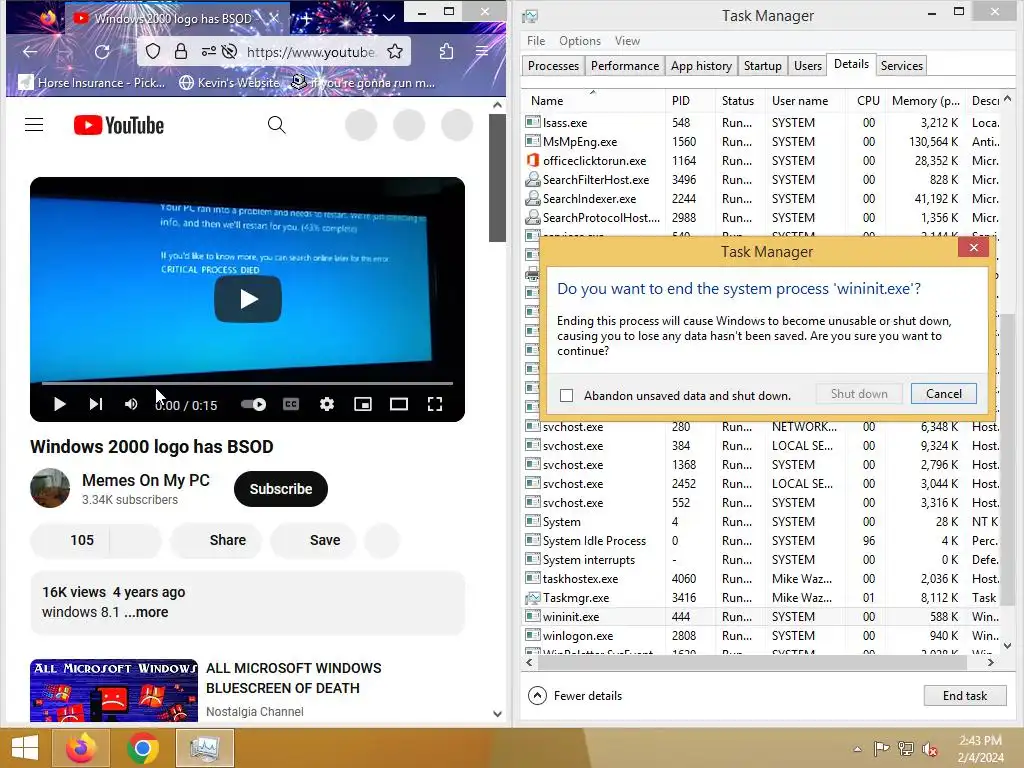This screenshot has height=768, width=1024.
Task: Close the Windows 2000 logo has BSOD tab
Action: tap(275, 18)
